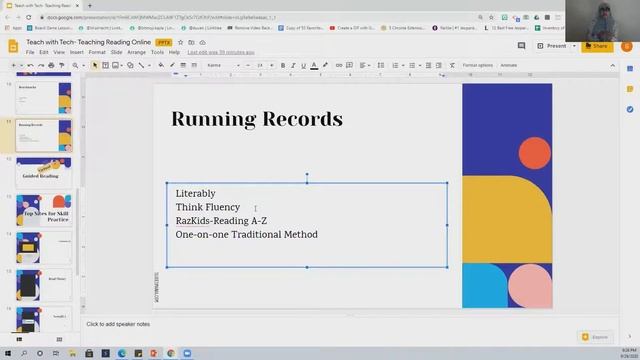Star the presentation

(x=180, y=42)
